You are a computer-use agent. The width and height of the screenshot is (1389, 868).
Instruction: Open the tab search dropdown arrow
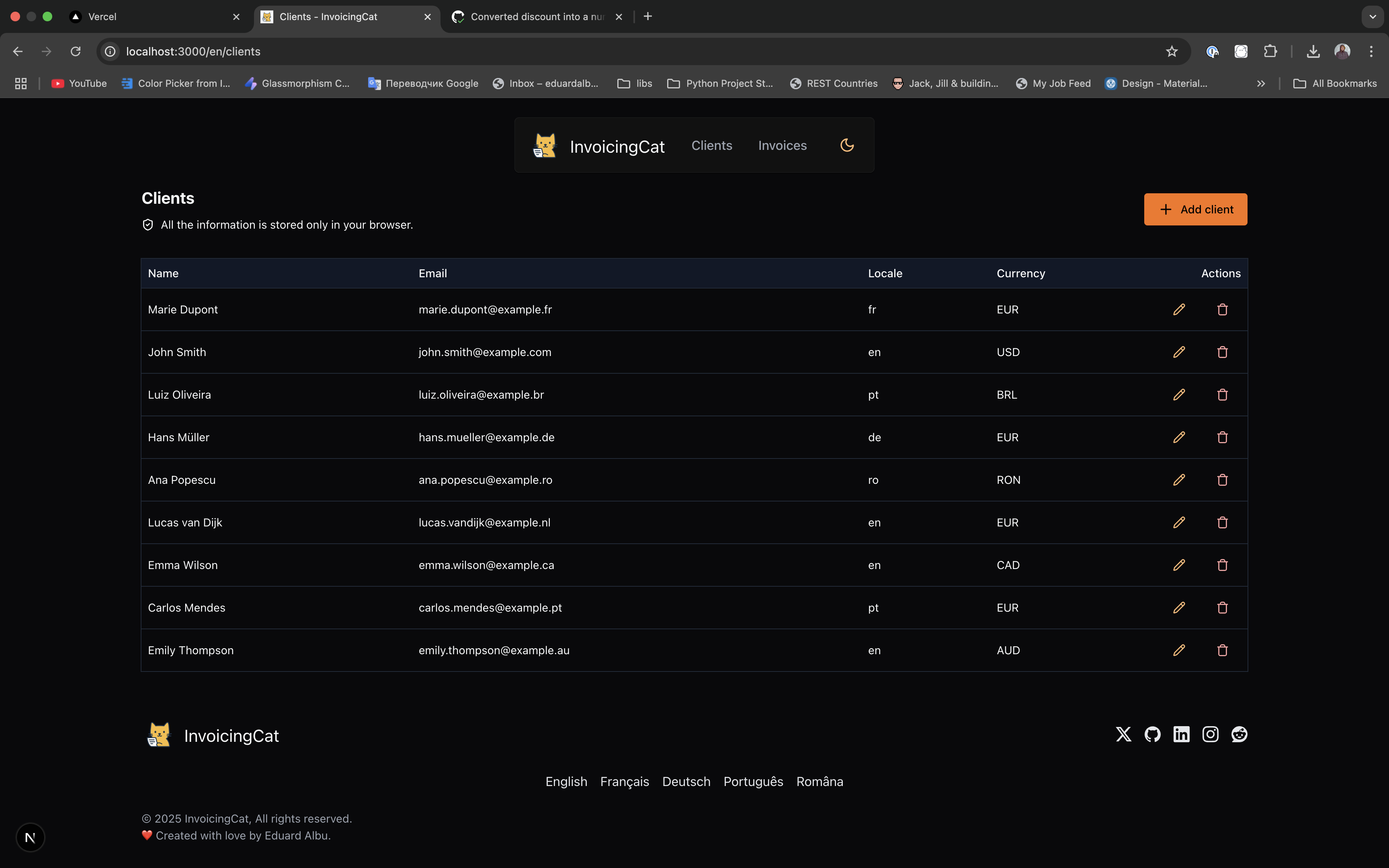[1373, 16]
